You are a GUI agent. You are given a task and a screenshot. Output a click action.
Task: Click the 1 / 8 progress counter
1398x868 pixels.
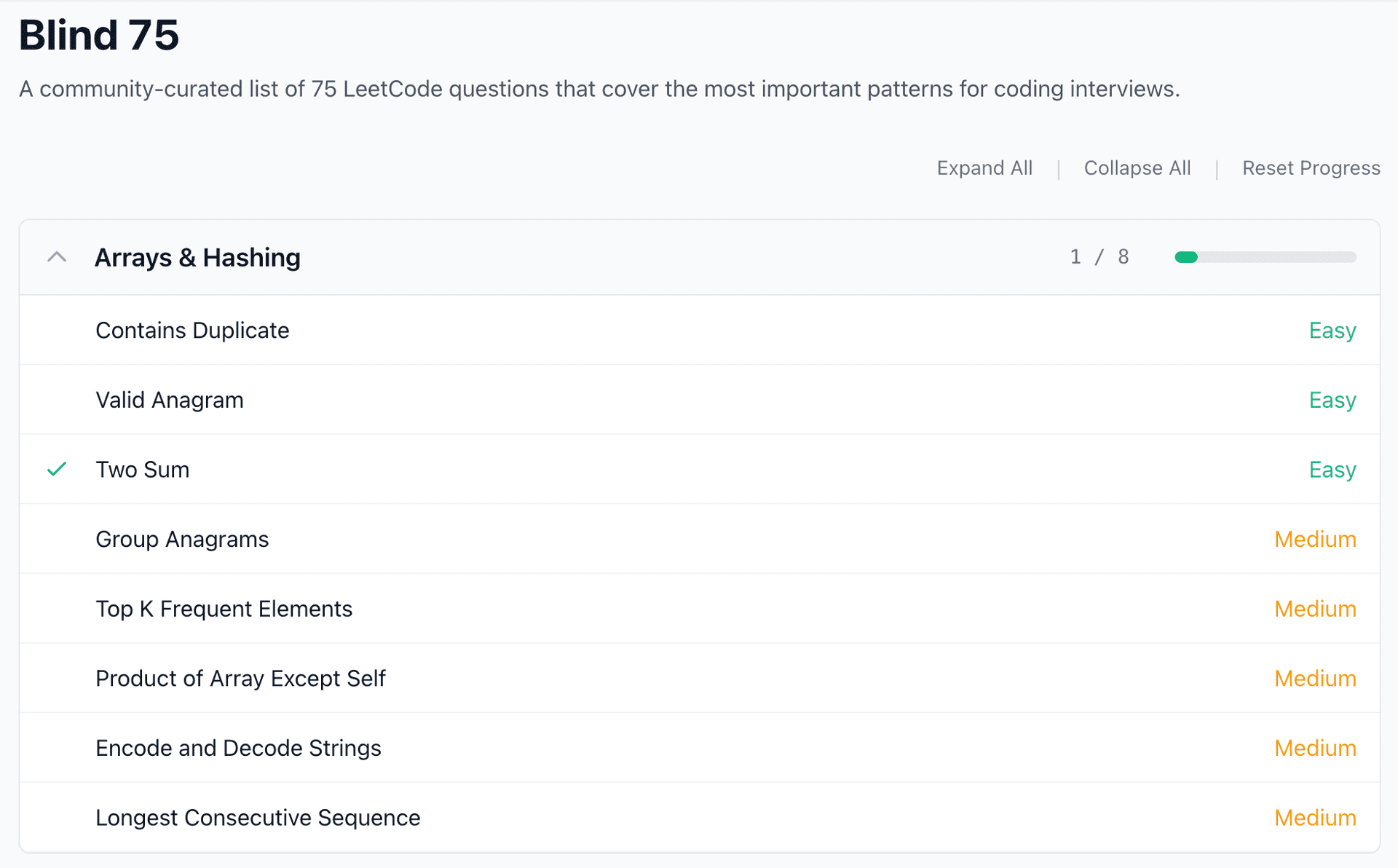point(1099,257)
